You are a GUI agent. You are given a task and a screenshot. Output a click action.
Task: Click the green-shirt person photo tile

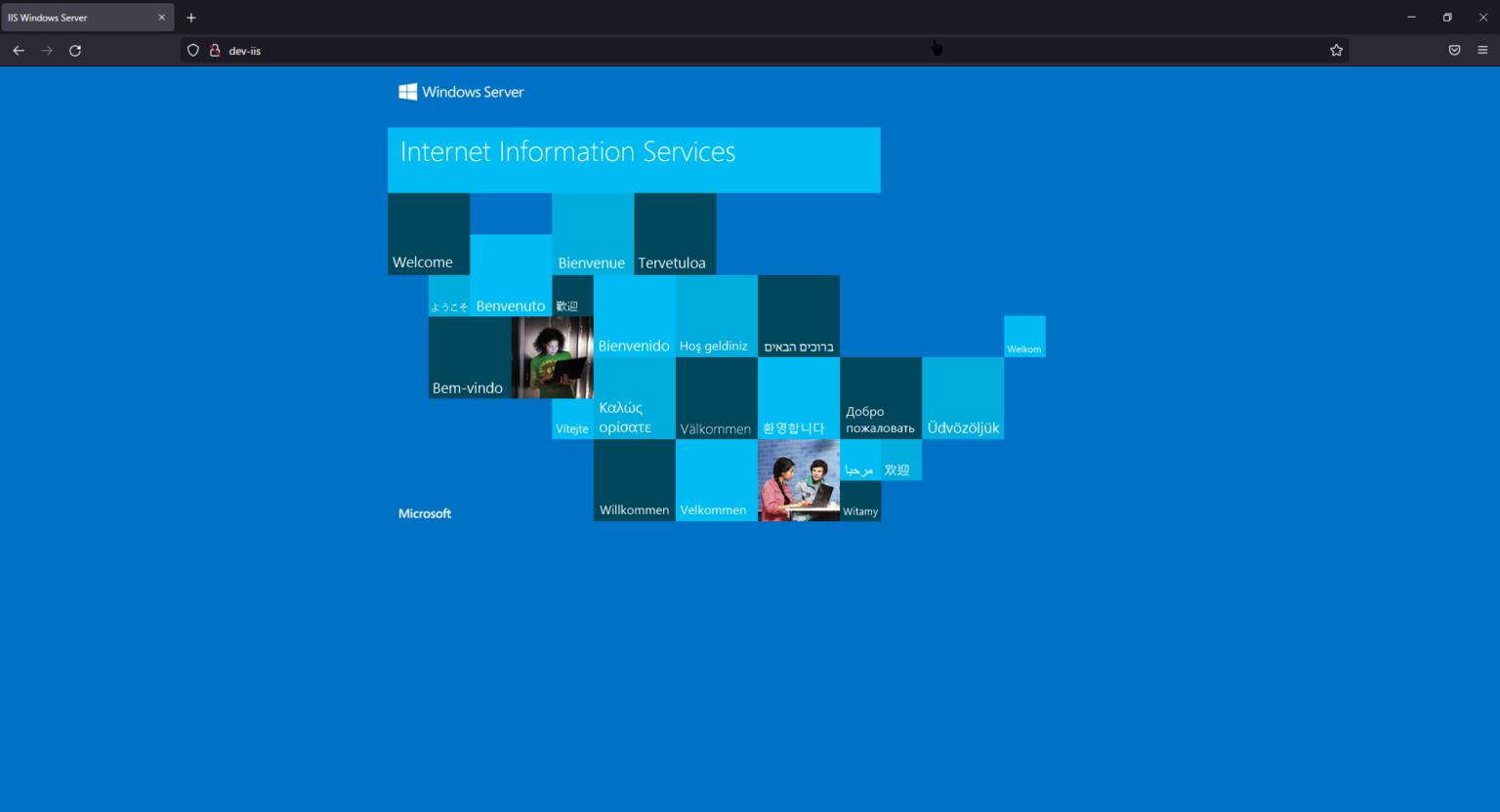pyautogui.click(x=552, y=357)
